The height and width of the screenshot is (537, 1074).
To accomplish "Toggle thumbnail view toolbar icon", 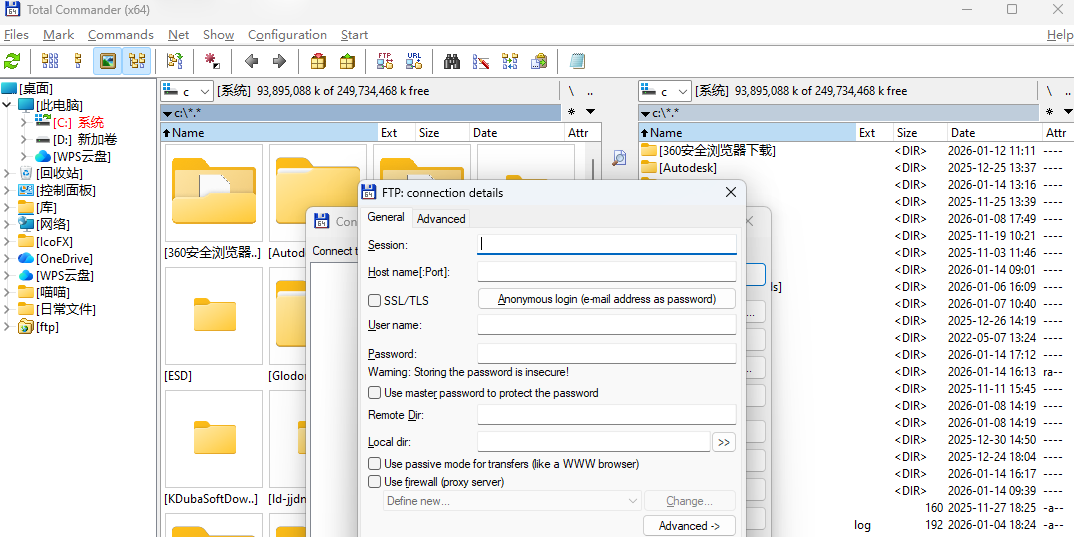I will click(x=108, y=61).
